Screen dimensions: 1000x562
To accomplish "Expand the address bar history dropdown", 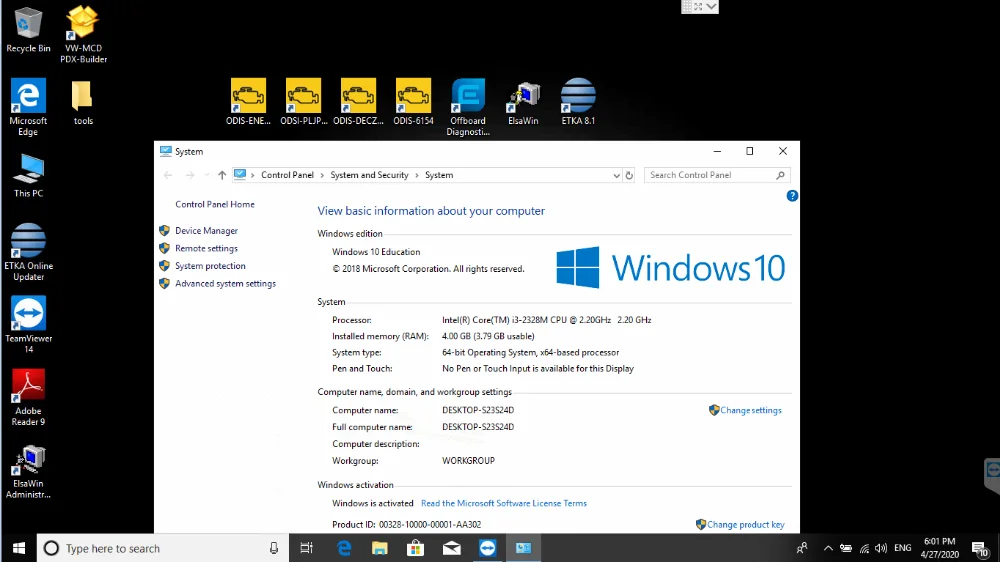I will coord(616,175).
